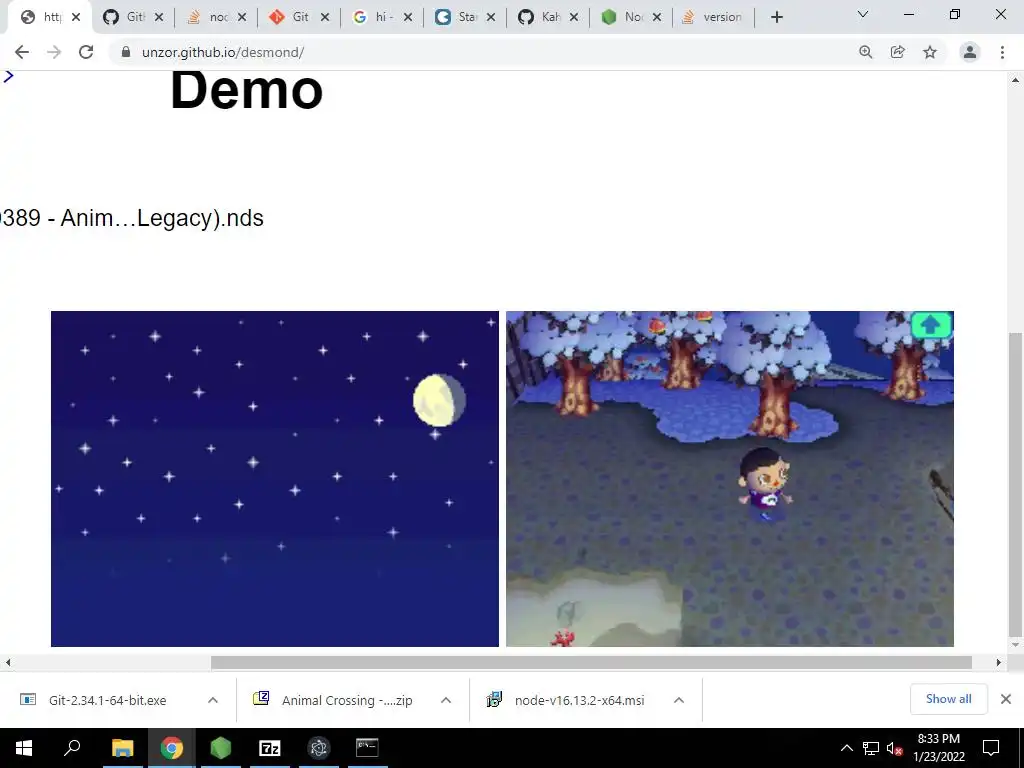Open the Windows Start menu
Screen dimensions: 1024x768
click(24, 748)
